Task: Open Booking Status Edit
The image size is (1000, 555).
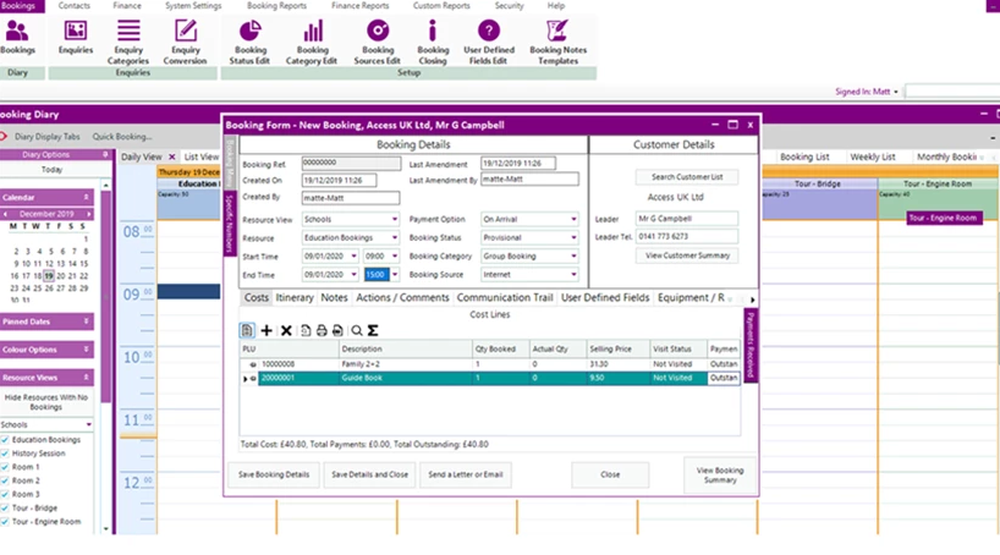Action: pyautogui.click(x=250, y=41)
